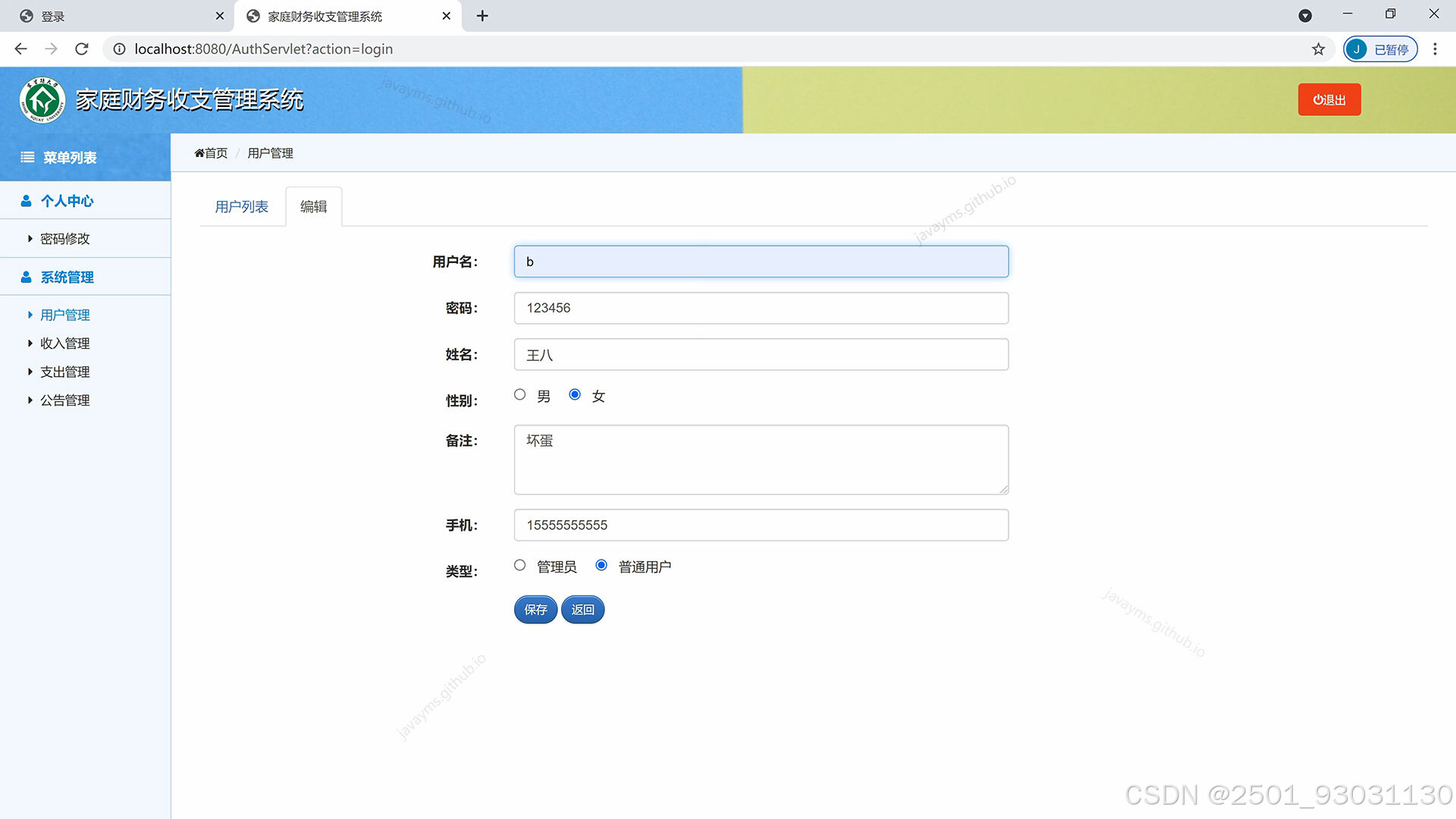Select the 男 gender radio button

(x=519, y=394)
